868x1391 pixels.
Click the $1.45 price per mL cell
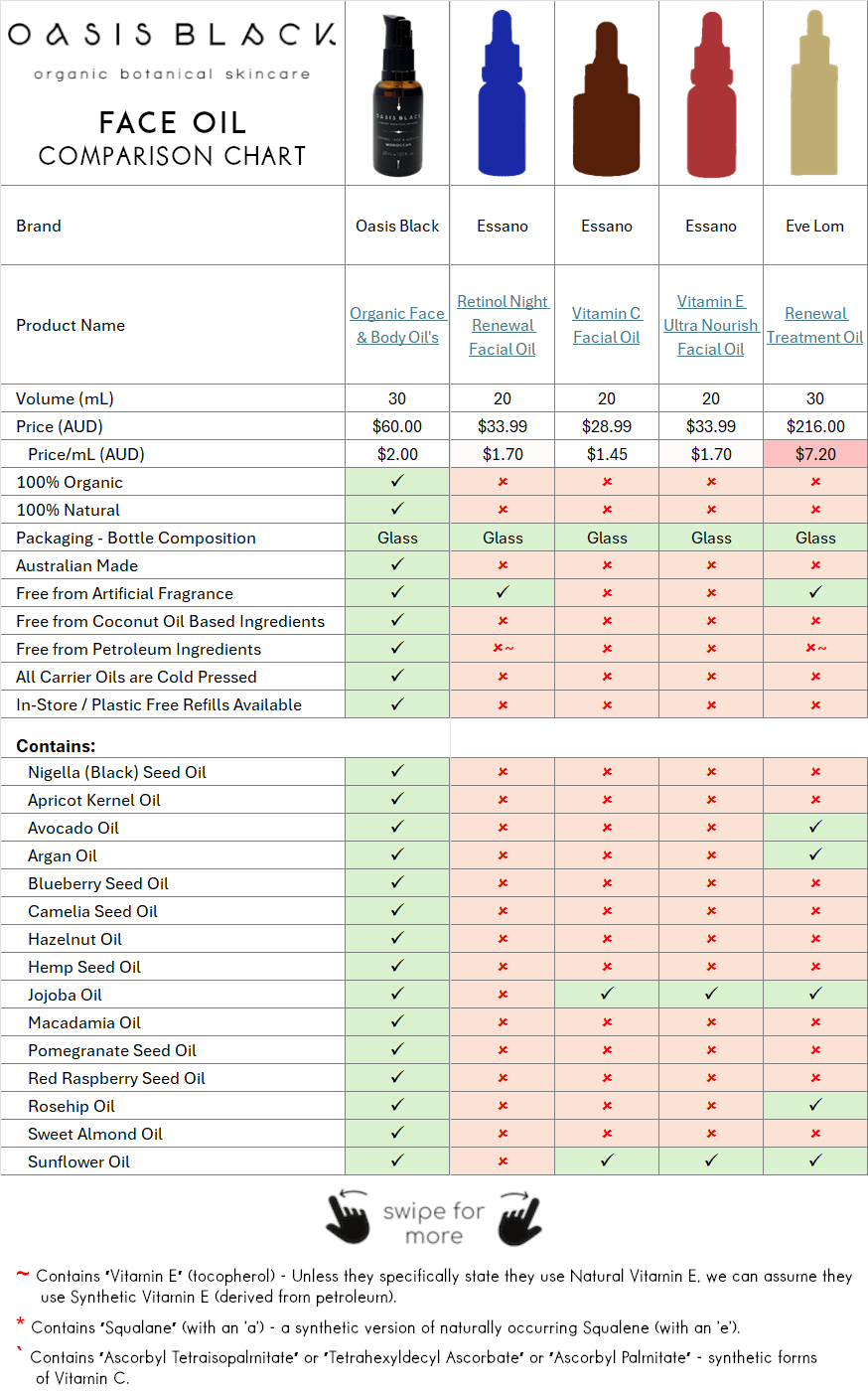[607, 454]
